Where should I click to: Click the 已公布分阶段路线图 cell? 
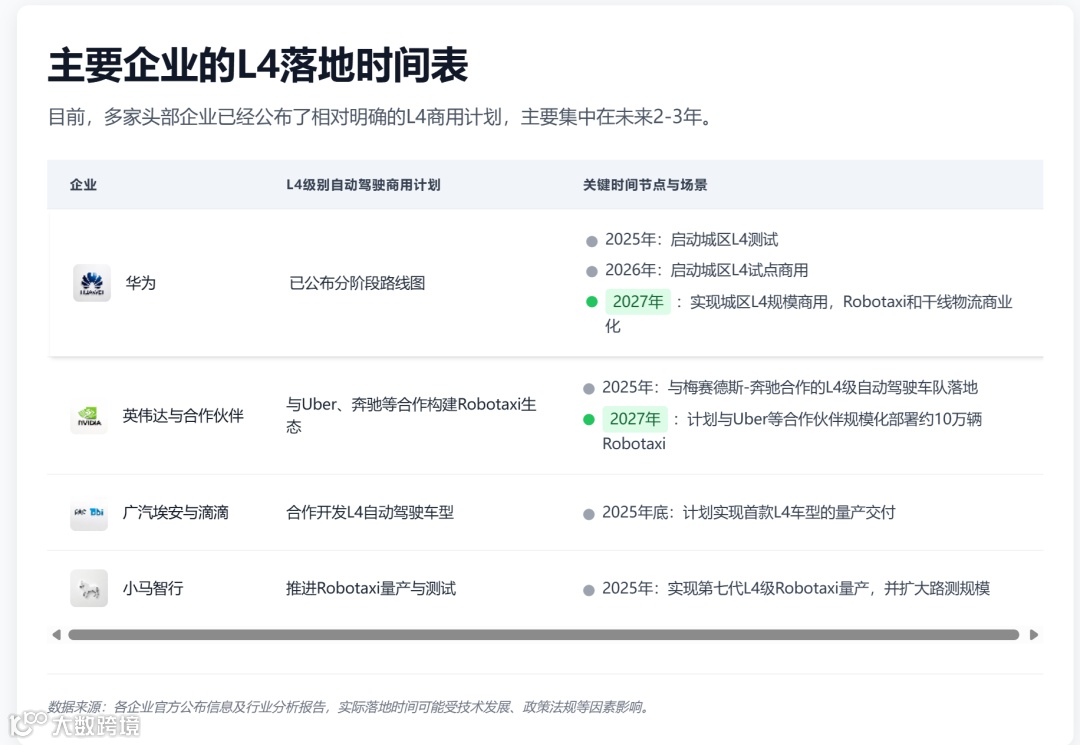[357, 283]
